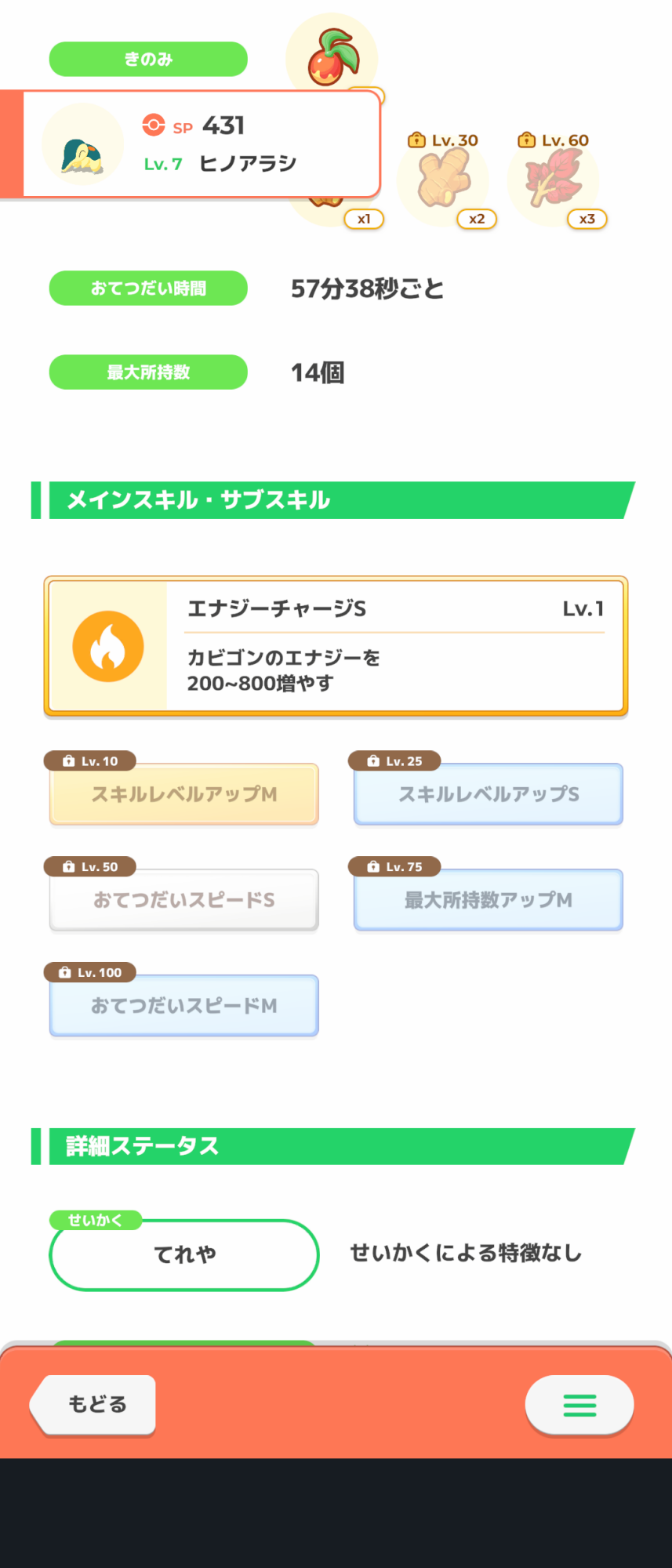
Task: Tap the lock icon on Lv. 60 ingredient
Action: point(527,140)
